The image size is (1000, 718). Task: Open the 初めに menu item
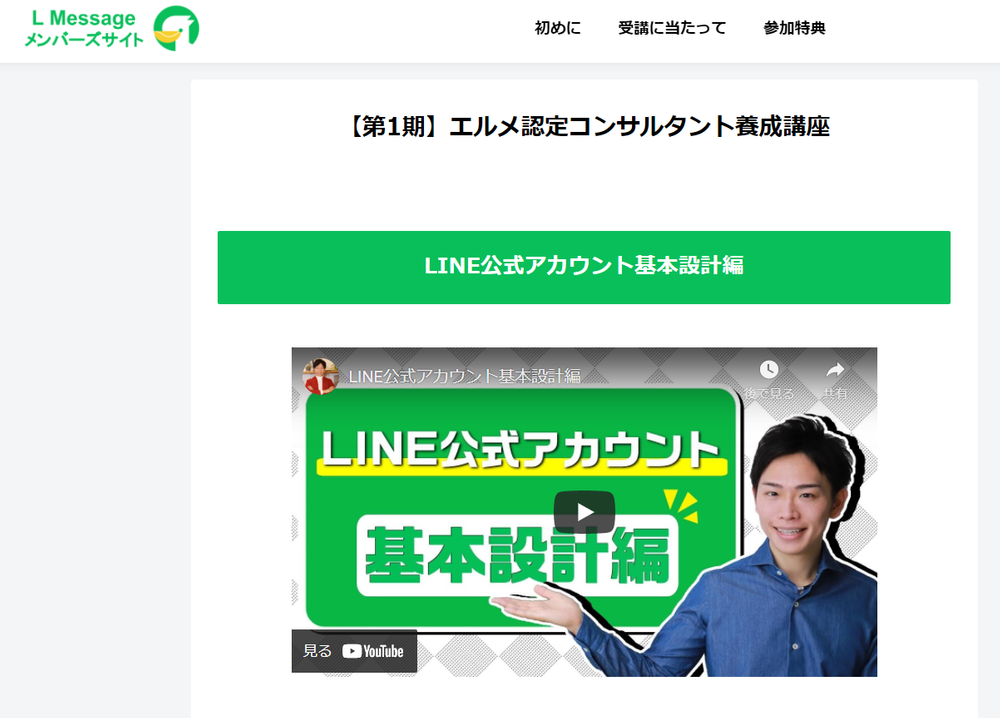pos(557,28)
